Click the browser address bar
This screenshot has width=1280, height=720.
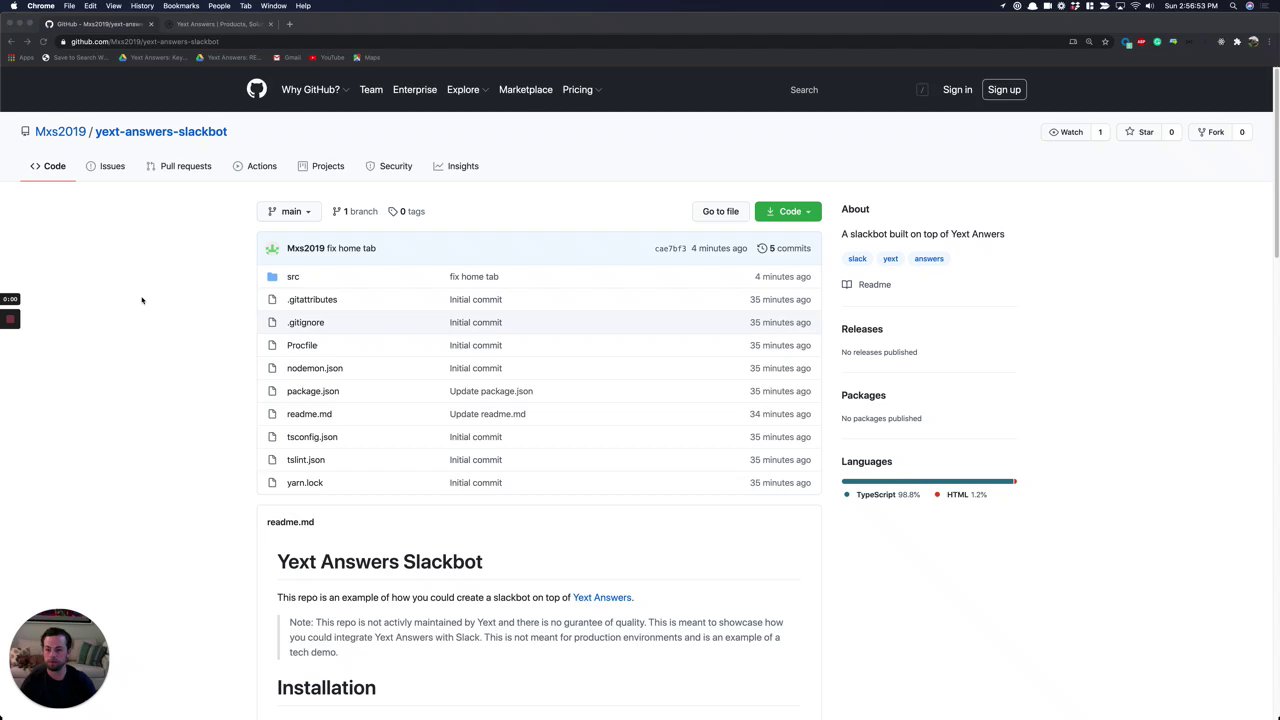point(560,42)
